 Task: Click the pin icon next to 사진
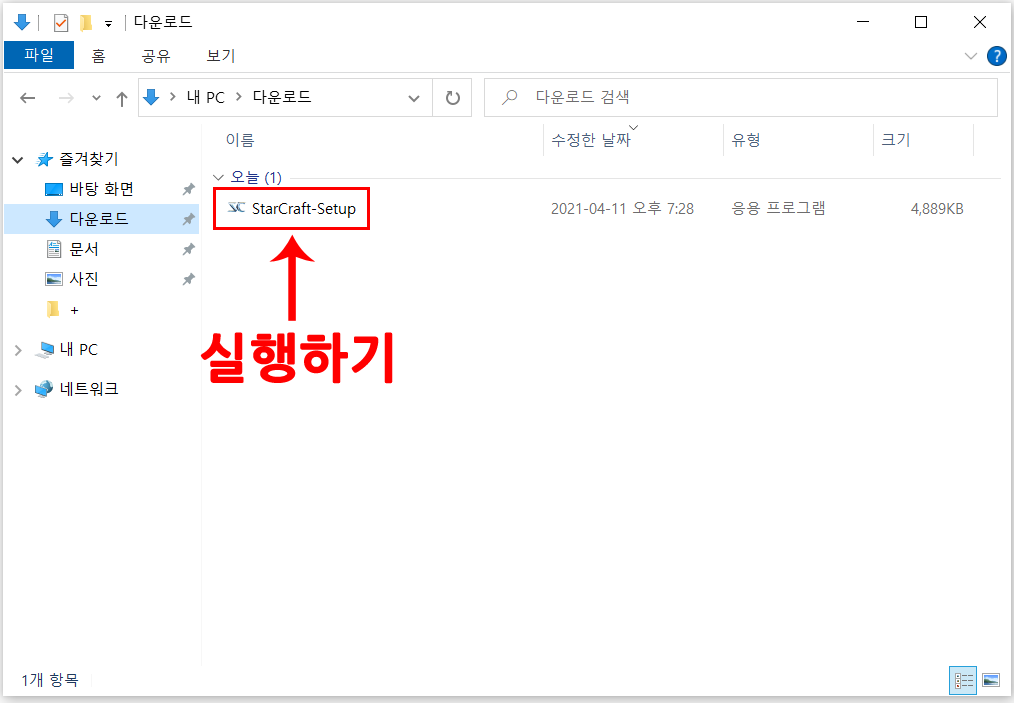(188, 279)
